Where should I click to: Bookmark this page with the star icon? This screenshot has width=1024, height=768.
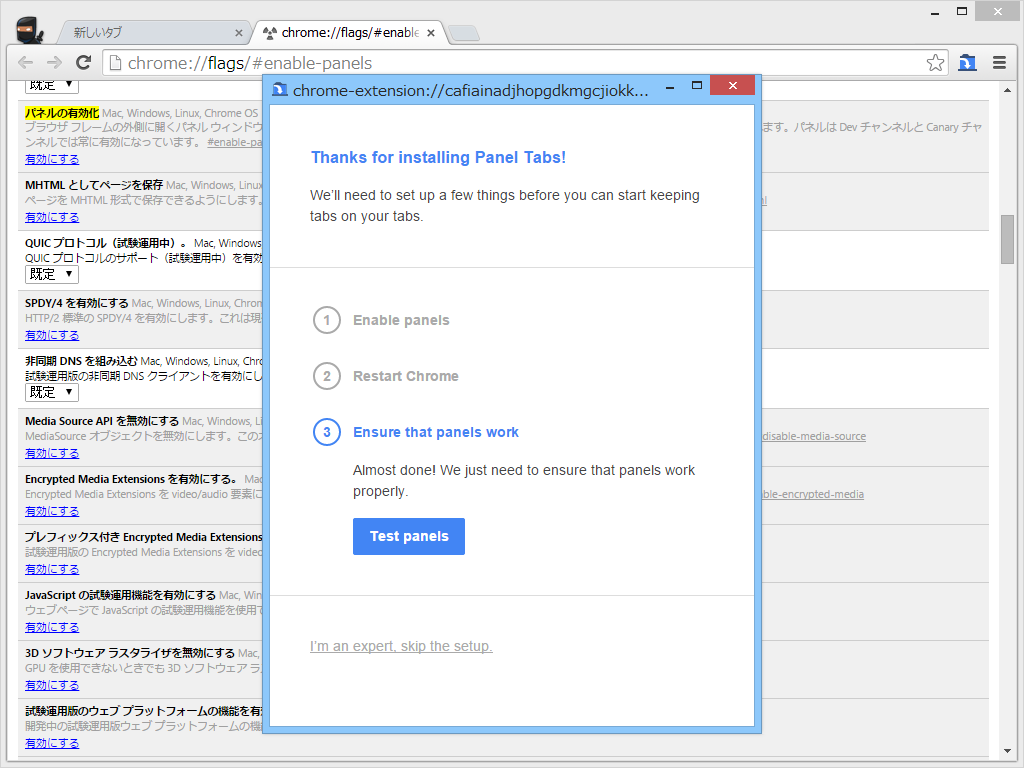(x=935, y=63)
